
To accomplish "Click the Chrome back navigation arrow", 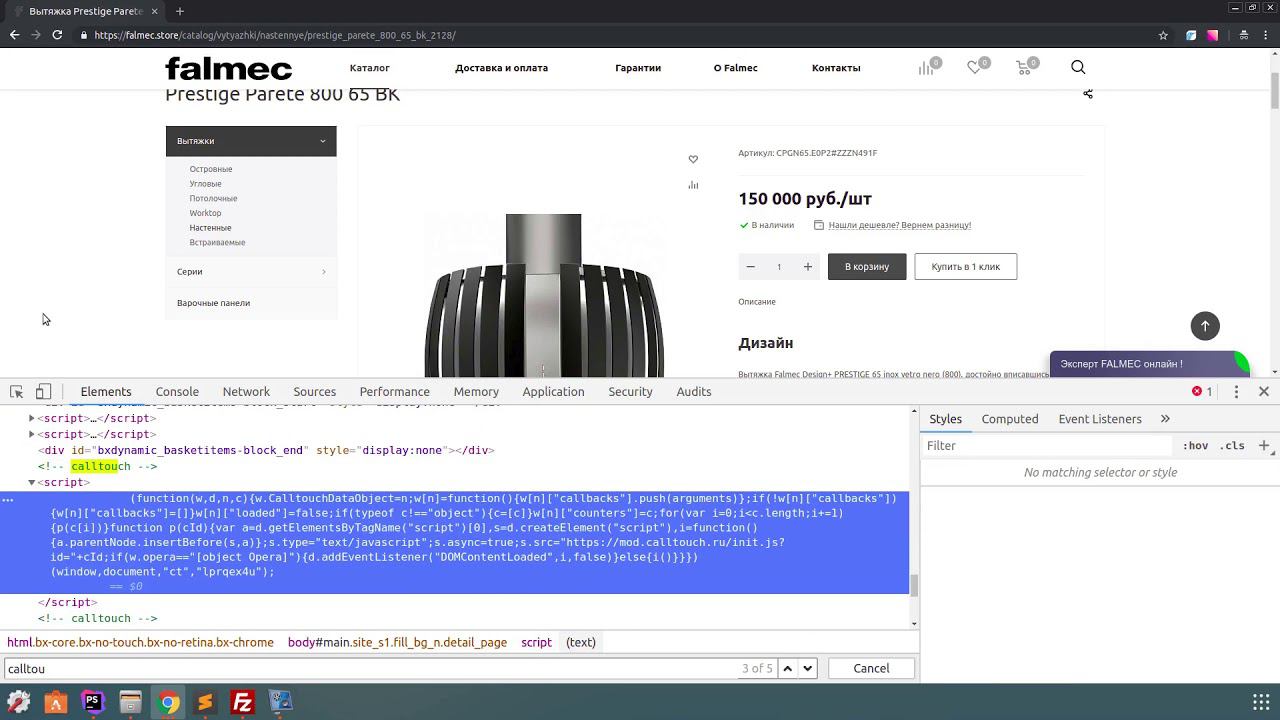I will tap(14, 35).
